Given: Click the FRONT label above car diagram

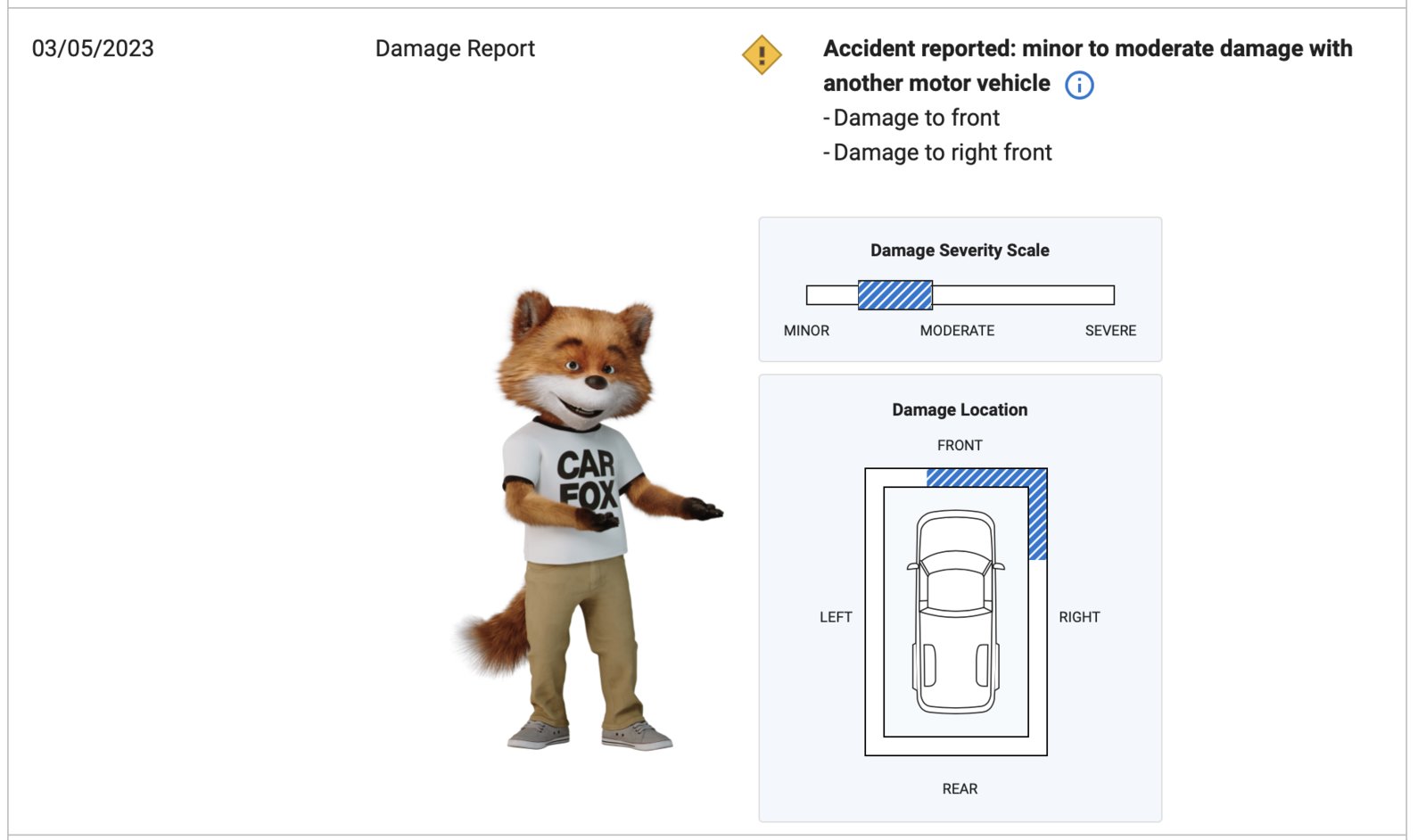Looking at the screenshot, I should click(960, 446).
